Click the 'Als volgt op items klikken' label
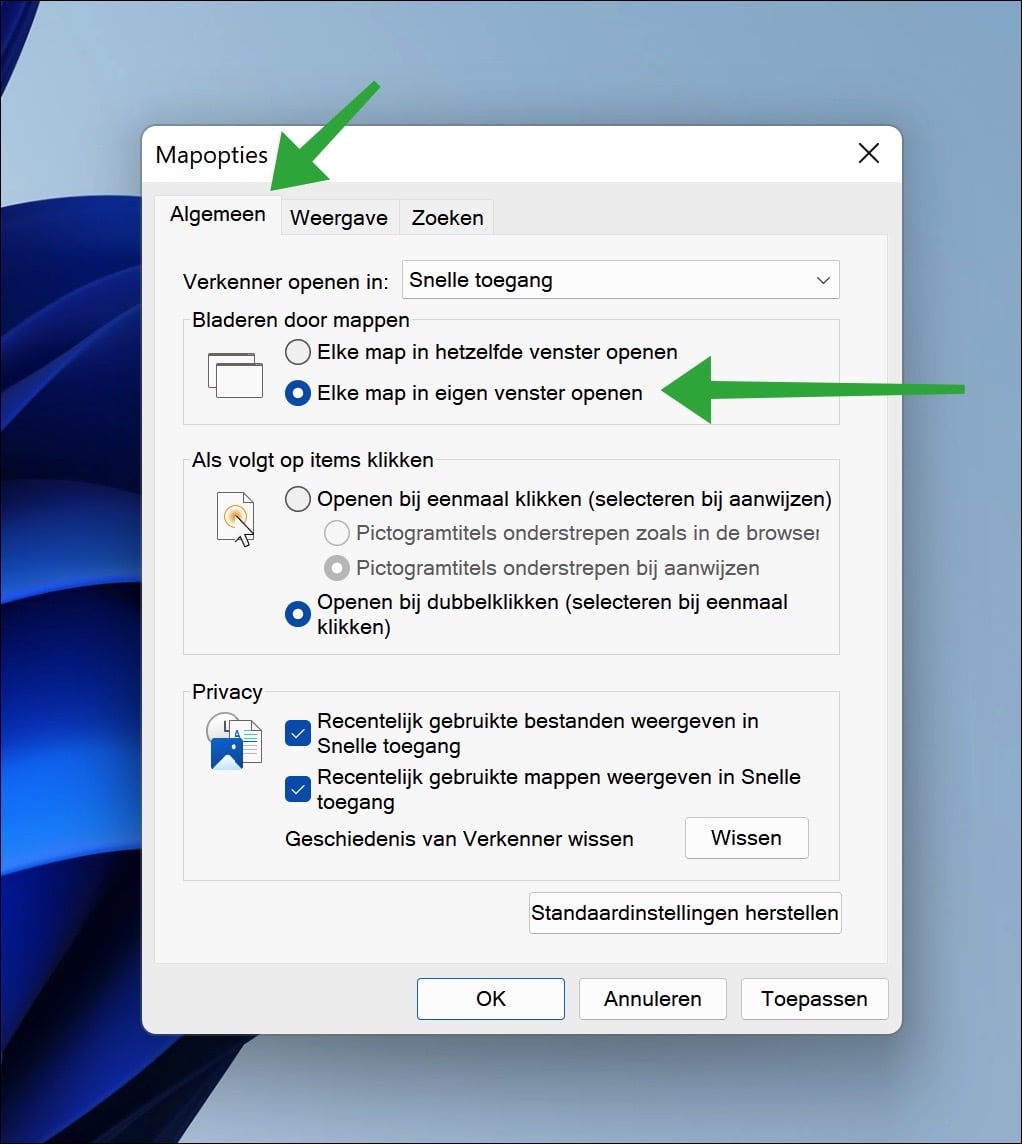This screenshot has width=1022, height=1144. point(312,460)
